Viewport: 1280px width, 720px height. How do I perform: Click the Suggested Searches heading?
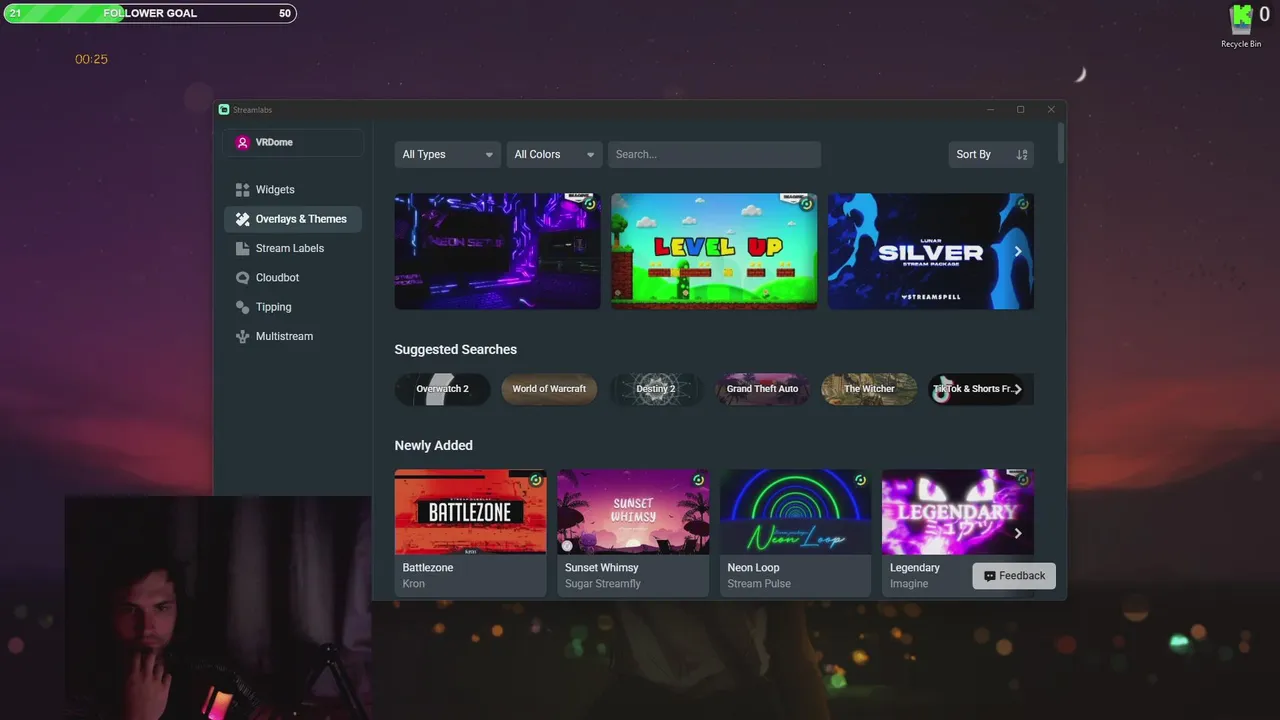click(456, 350)
